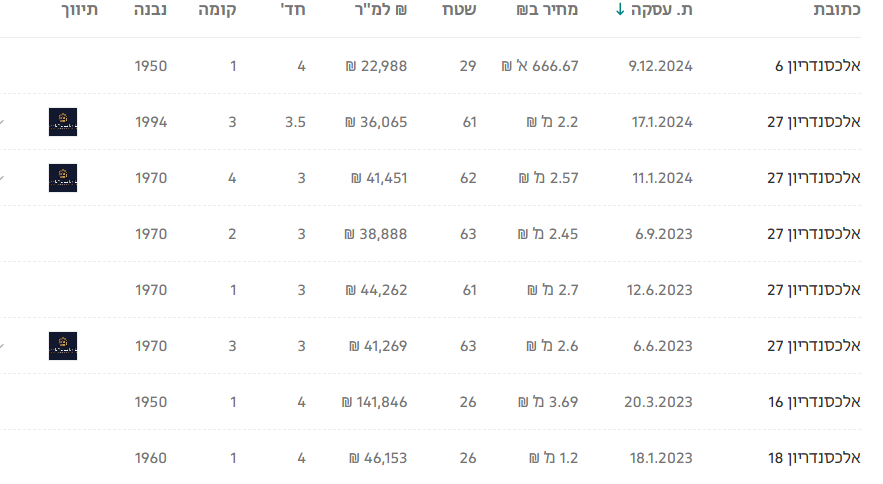This screenshot has height=484, width=883.
Task: Click the sort arrow beside ת. עסקה
Action: coord(620,11)
